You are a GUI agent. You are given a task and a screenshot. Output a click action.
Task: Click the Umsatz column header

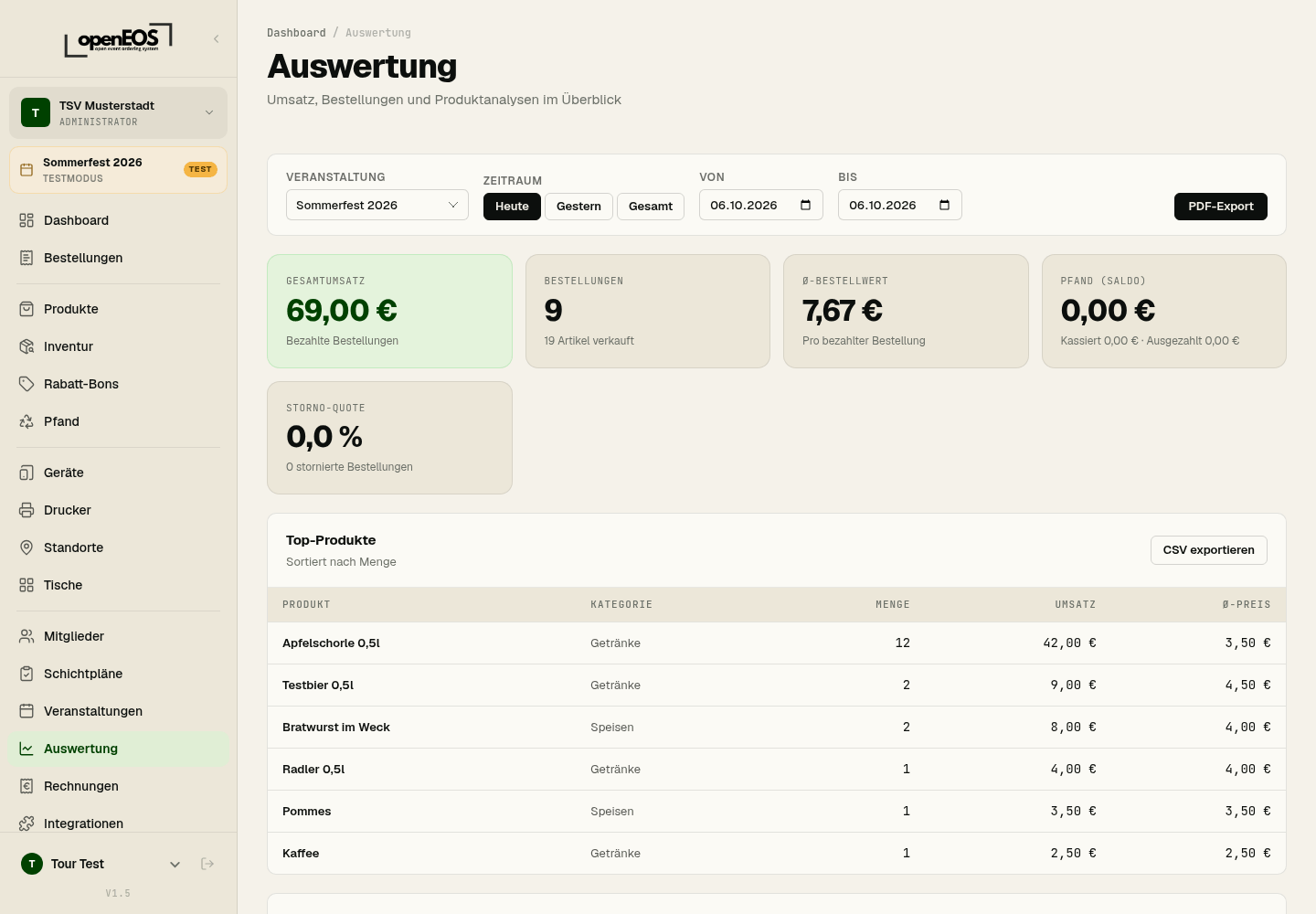1075,605
